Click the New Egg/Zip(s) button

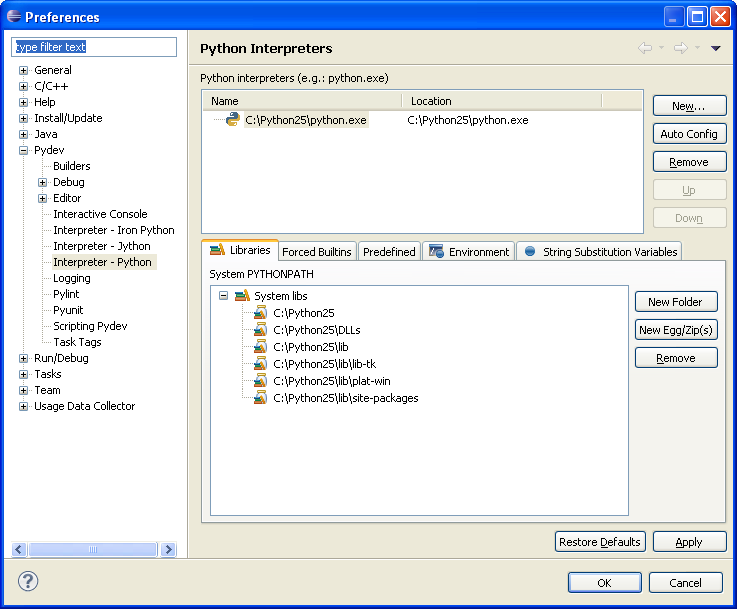click(x=676, y=330)
